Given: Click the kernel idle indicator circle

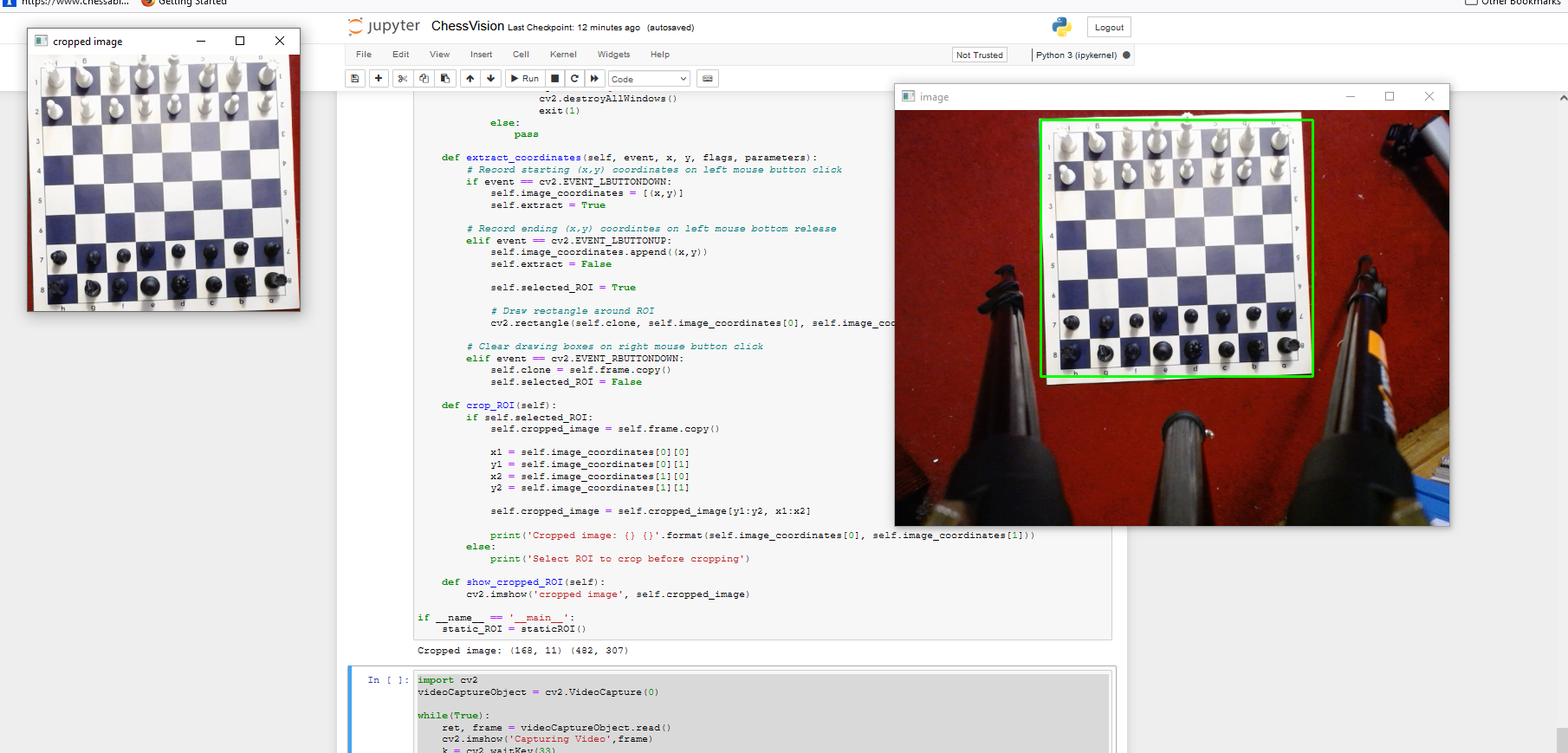Looking at the screenshot, I should (1126, 55).
